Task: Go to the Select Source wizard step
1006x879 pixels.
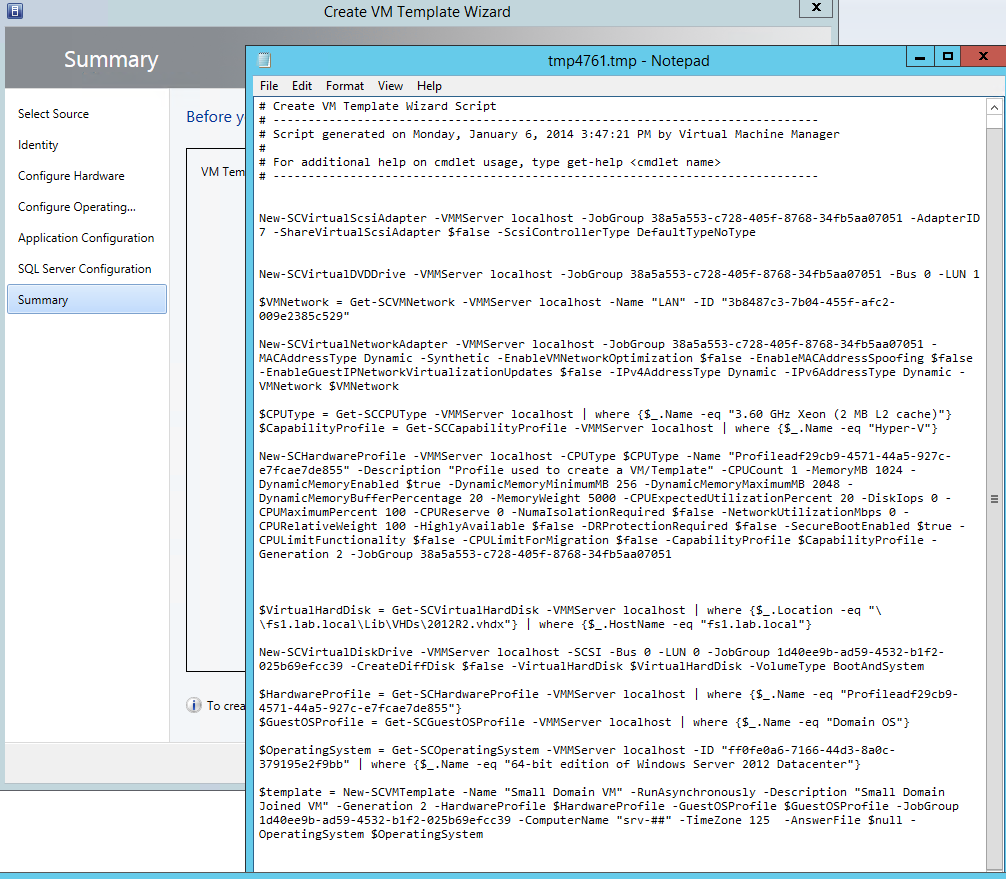Action: (x=53, y=114)
